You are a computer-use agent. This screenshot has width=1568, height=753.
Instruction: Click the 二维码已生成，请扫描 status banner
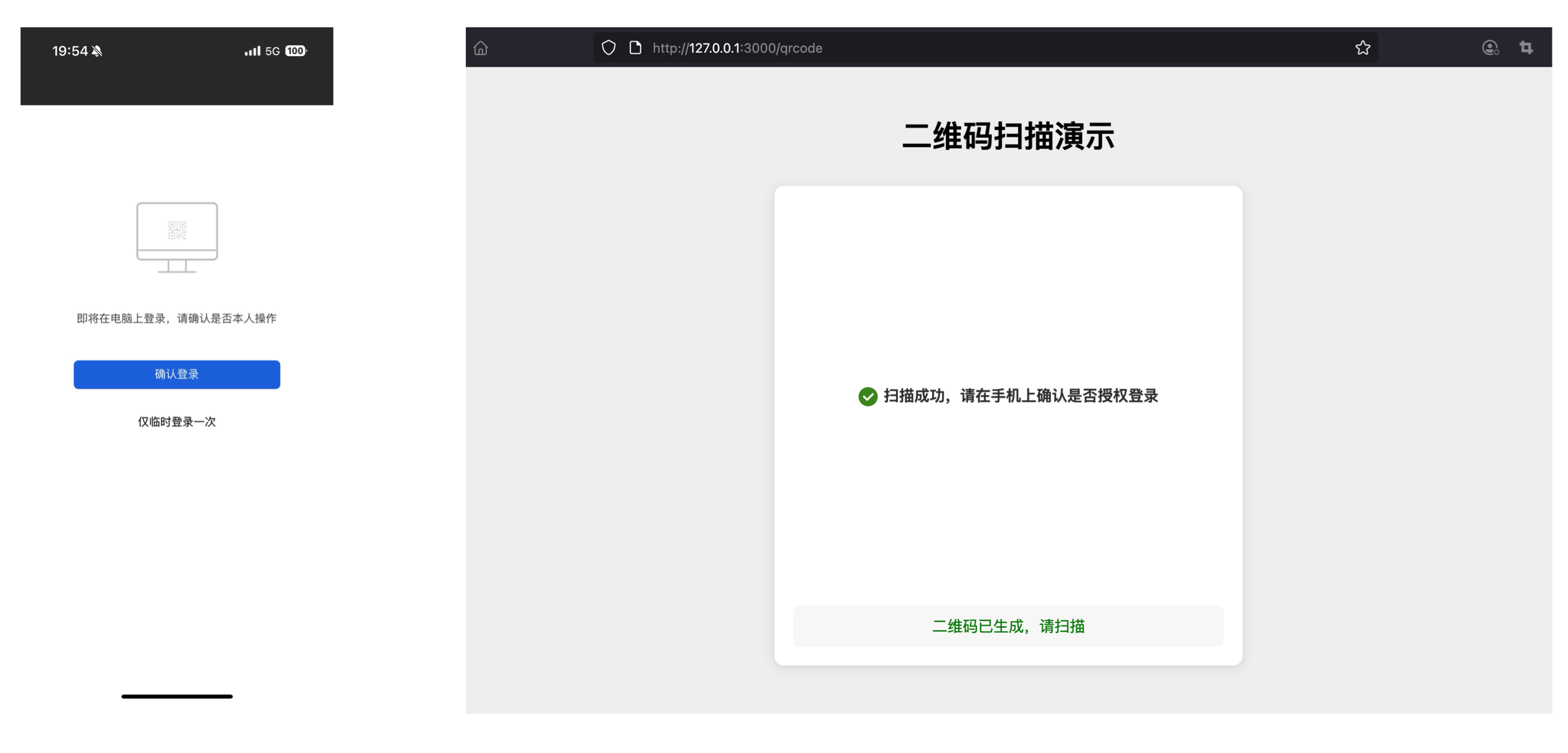pyautogui.click(x=1008, y=626)
